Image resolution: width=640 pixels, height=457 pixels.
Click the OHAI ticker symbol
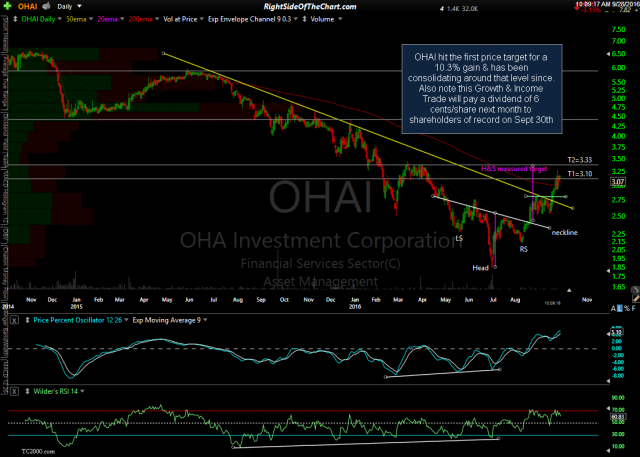pyautogui.click(x=27, y=7)
